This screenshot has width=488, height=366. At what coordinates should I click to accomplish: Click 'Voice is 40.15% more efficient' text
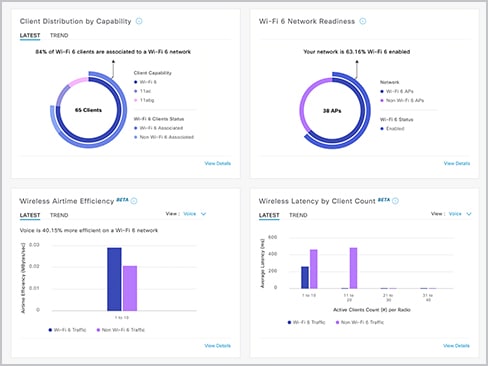click(89, 230)
